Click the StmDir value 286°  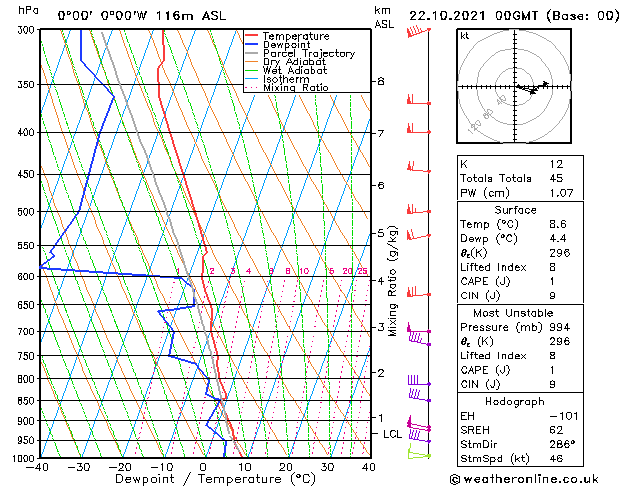(x=562, y=444)
